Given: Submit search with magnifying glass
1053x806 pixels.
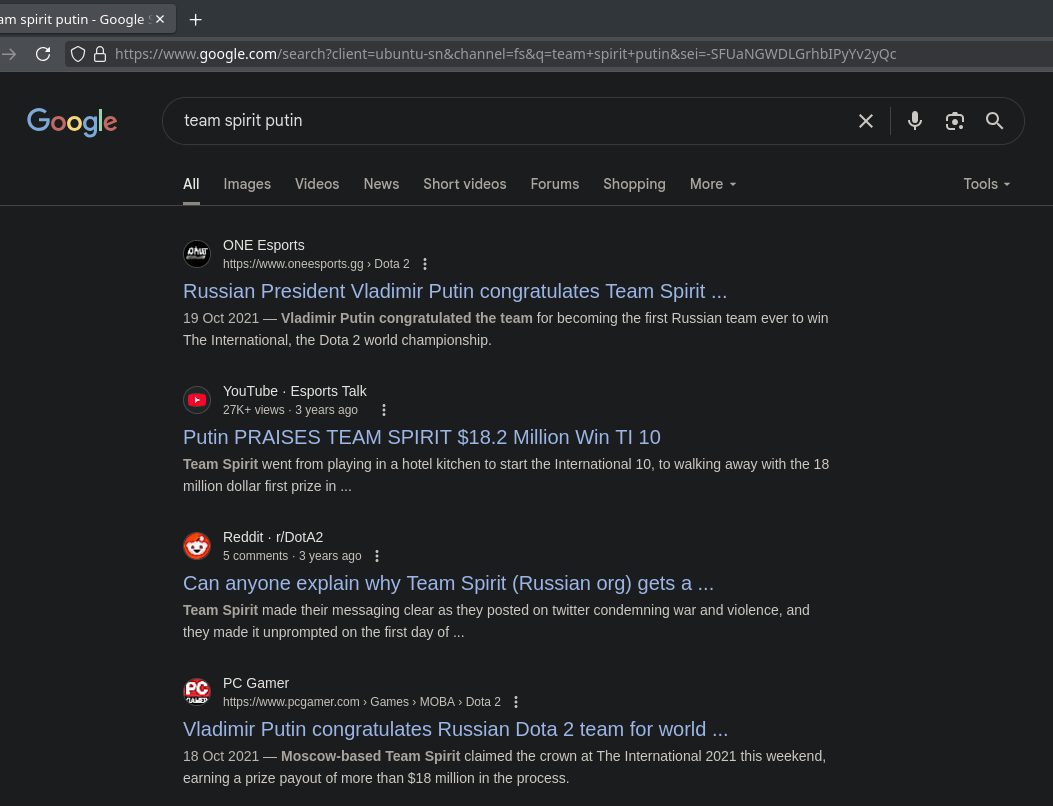Looking at the screenshot, I should tap(995, 121).
